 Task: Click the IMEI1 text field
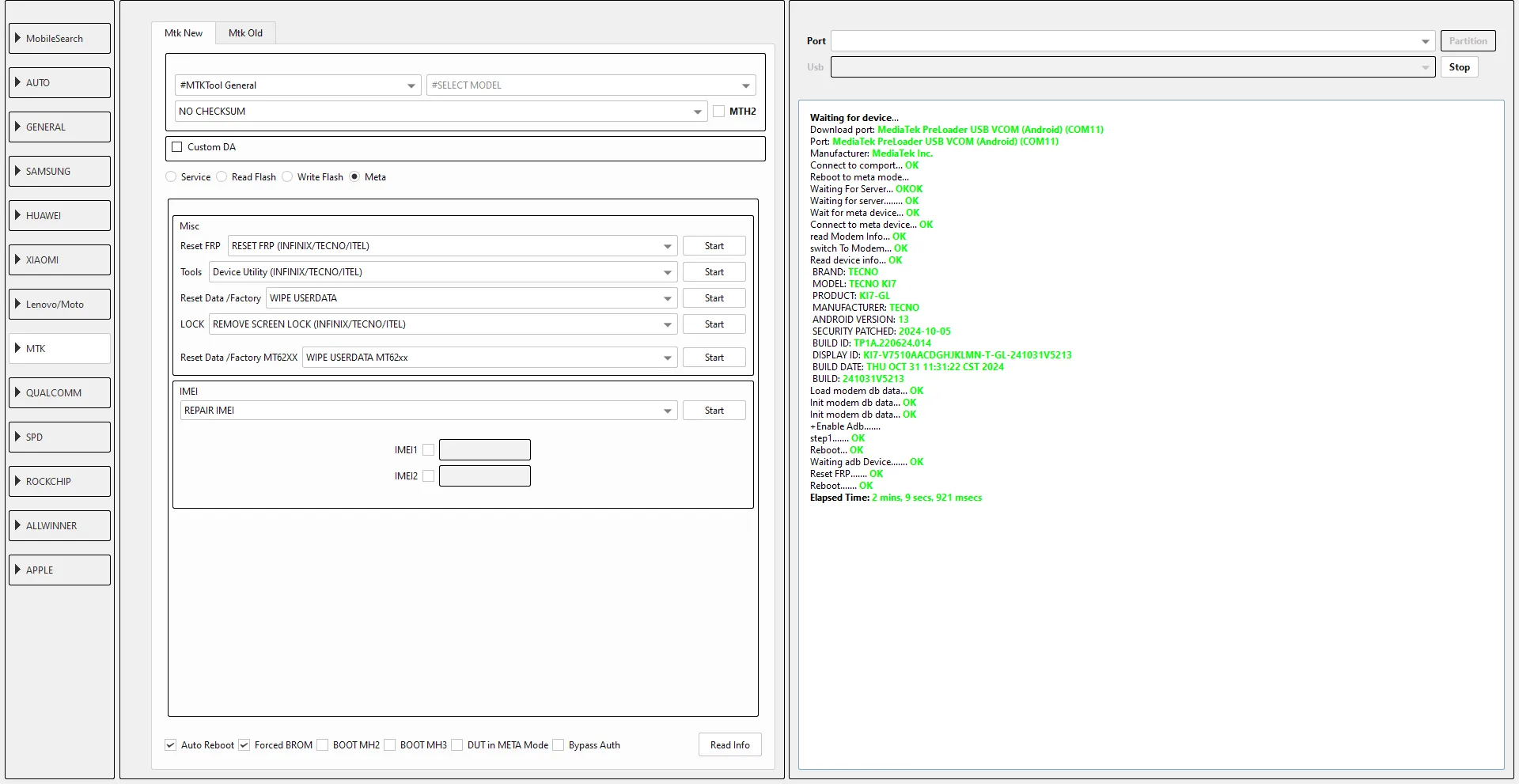(x=484, y=450)
